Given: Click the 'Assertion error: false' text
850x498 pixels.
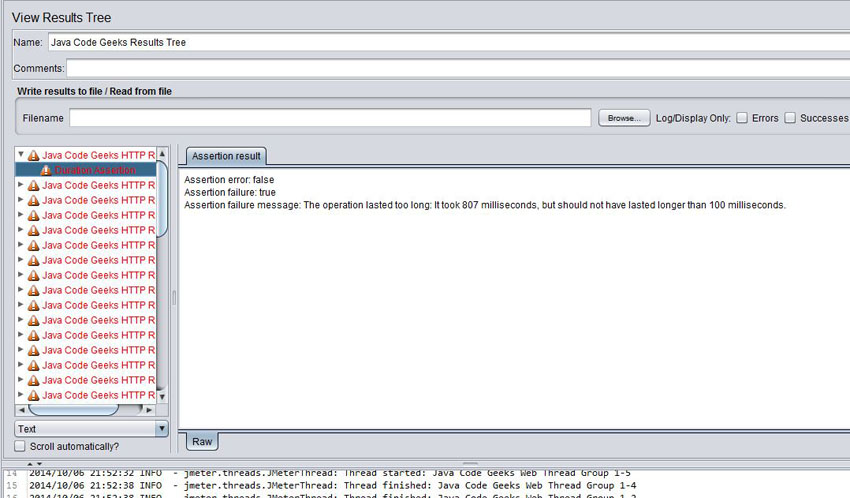Looking at the screenshot, I should [x=229, y=179].
